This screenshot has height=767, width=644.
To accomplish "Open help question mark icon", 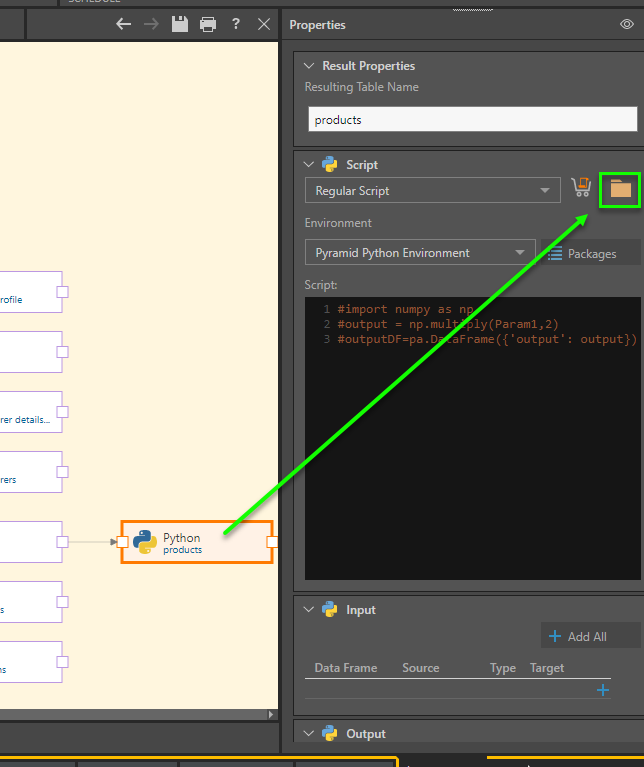I will point(236,24).
